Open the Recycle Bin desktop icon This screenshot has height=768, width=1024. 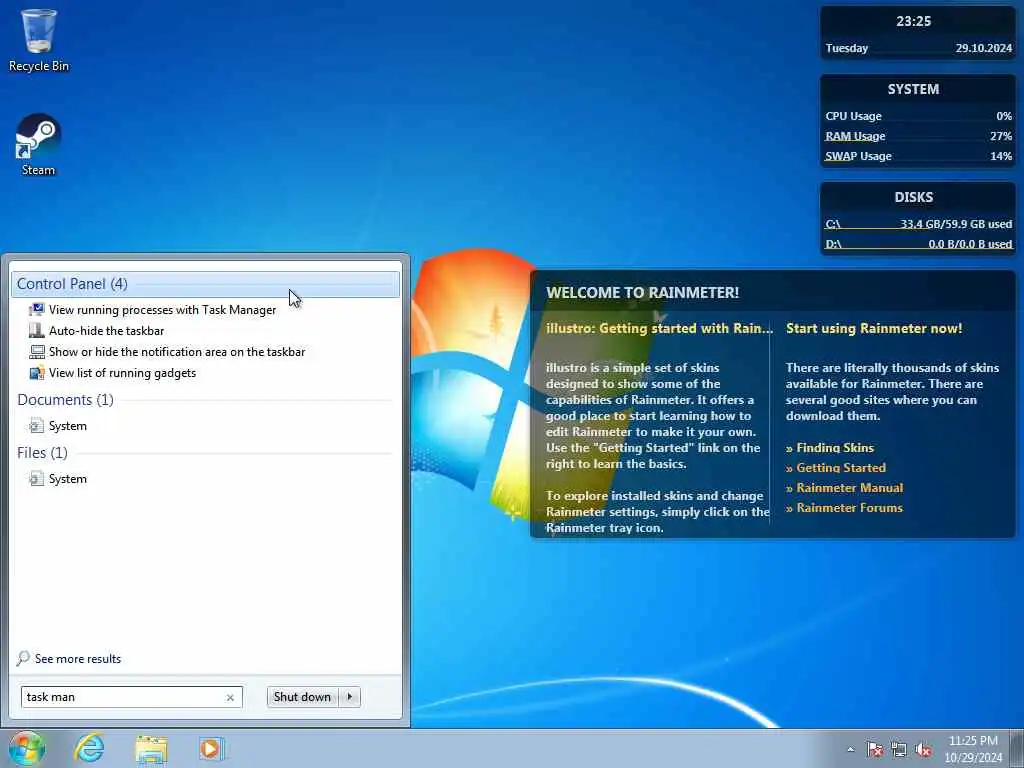pyautogui.click(x=39, y=40)
